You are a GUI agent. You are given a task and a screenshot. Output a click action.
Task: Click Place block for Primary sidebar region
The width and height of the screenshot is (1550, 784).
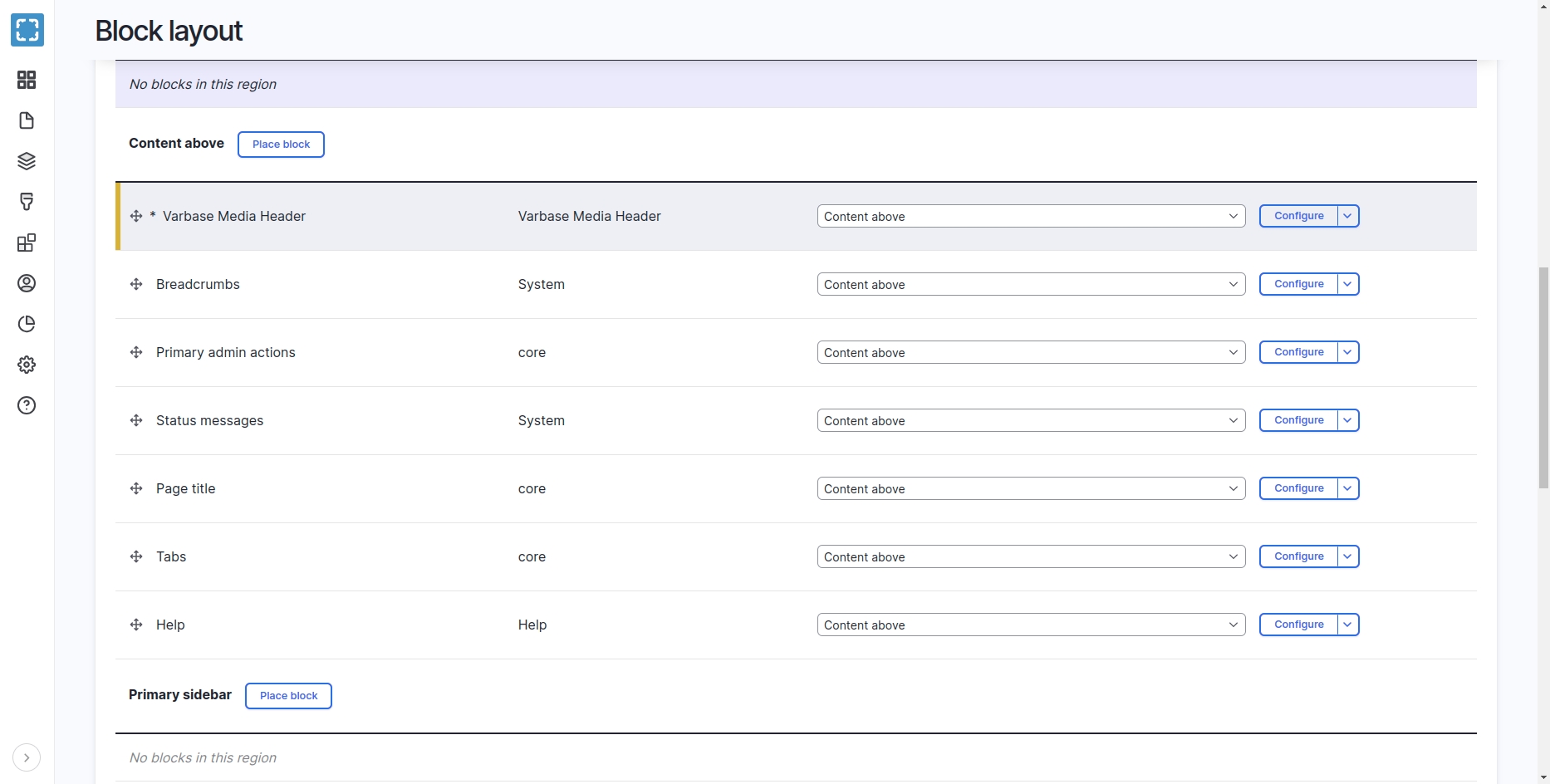288,696
